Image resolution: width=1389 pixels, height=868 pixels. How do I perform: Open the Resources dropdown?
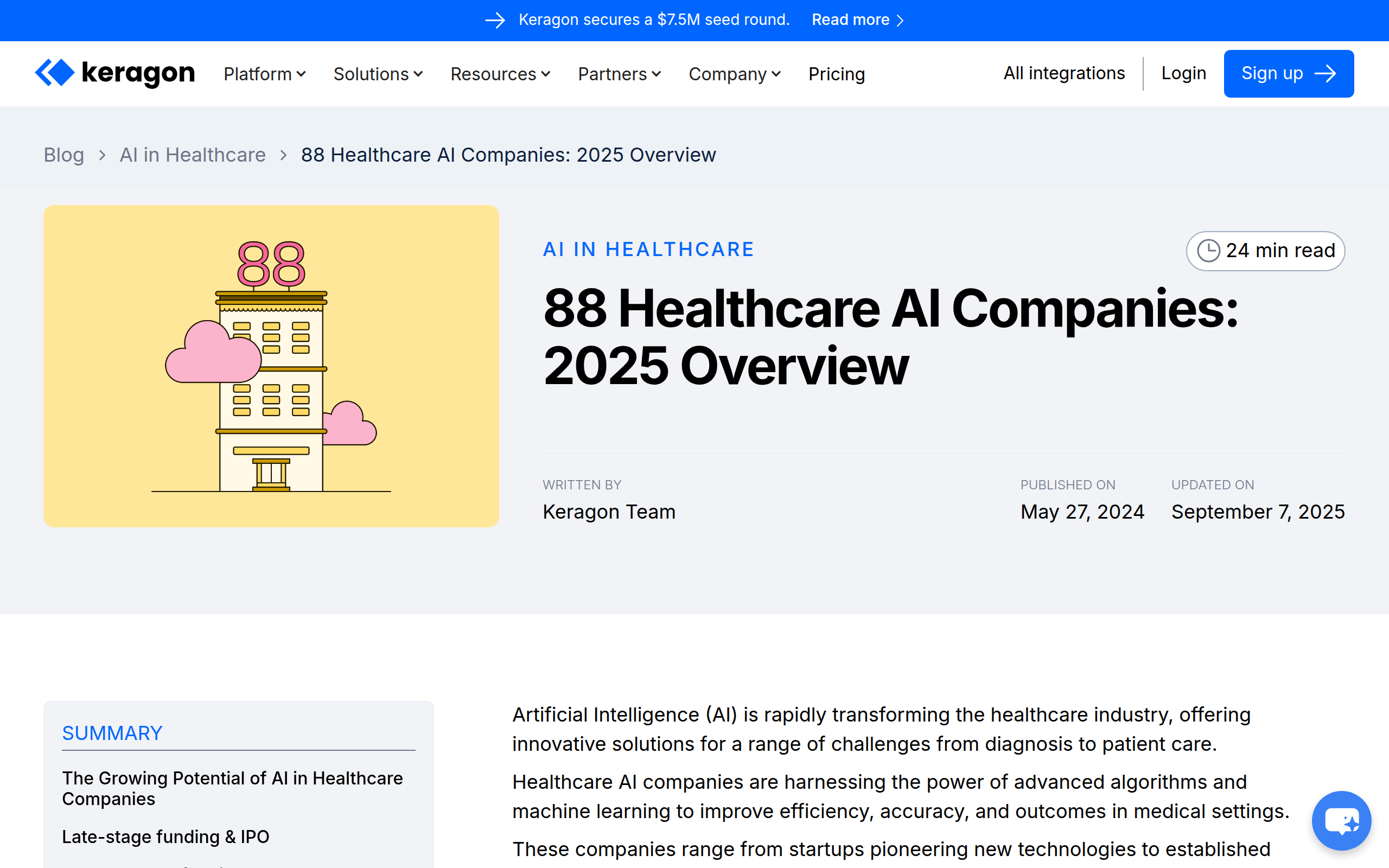(500, 74)
